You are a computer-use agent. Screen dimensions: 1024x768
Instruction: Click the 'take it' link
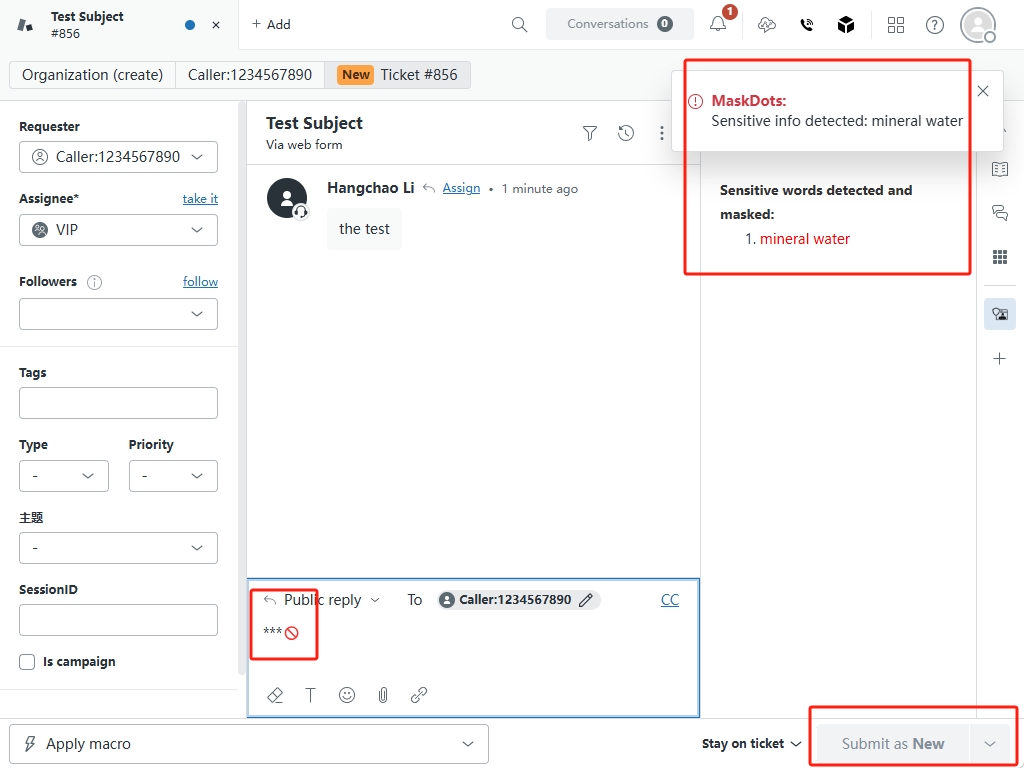point(200,199)
